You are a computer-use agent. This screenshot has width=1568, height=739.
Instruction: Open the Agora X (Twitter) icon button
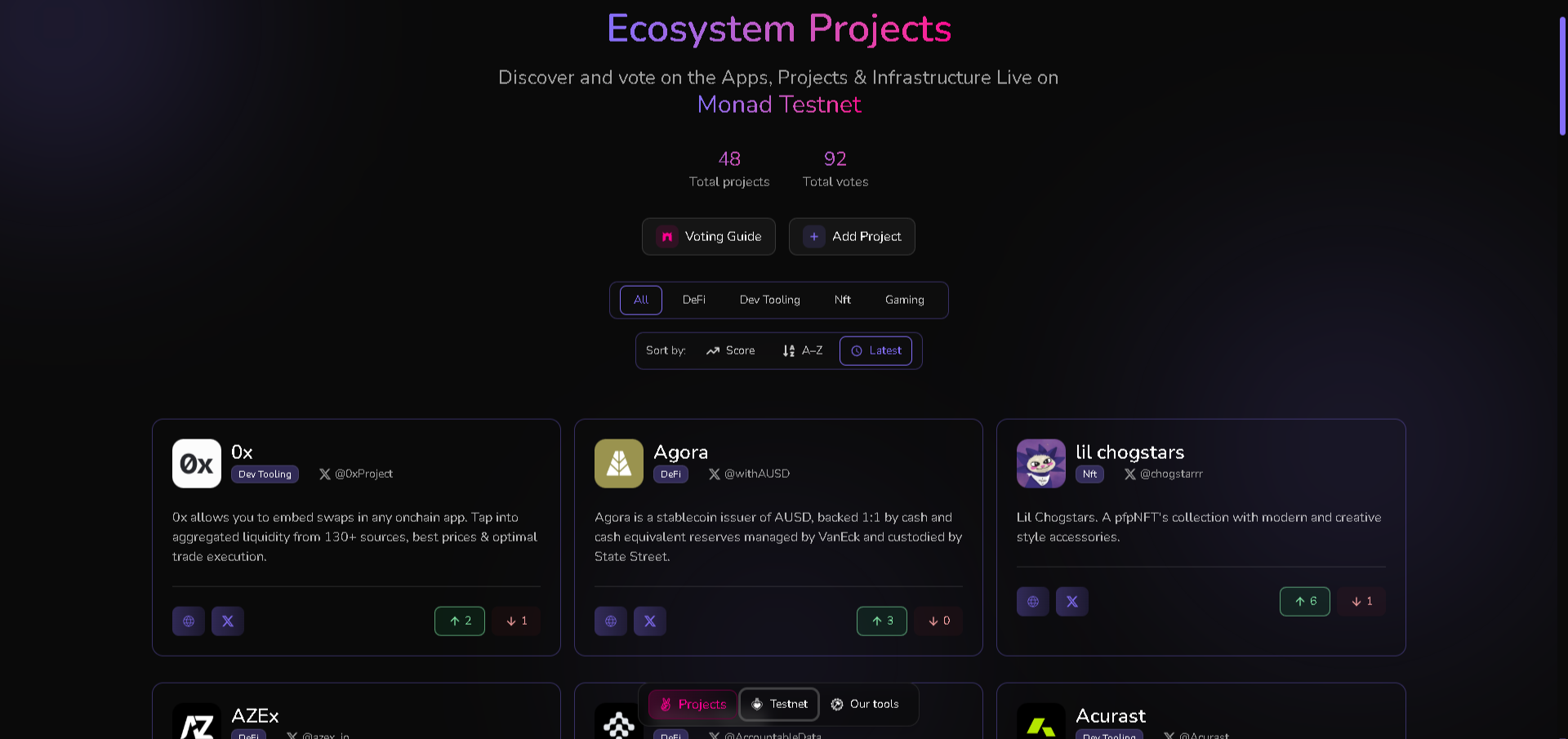650,621
